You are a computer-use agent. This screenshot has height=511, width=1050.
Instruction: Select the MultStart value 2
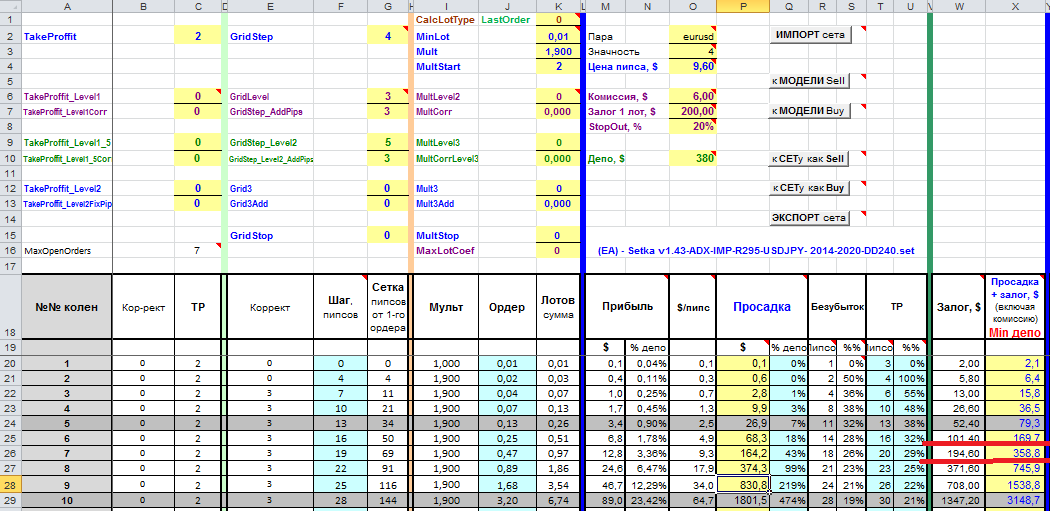pyautogui.click(x=557, y=66)
